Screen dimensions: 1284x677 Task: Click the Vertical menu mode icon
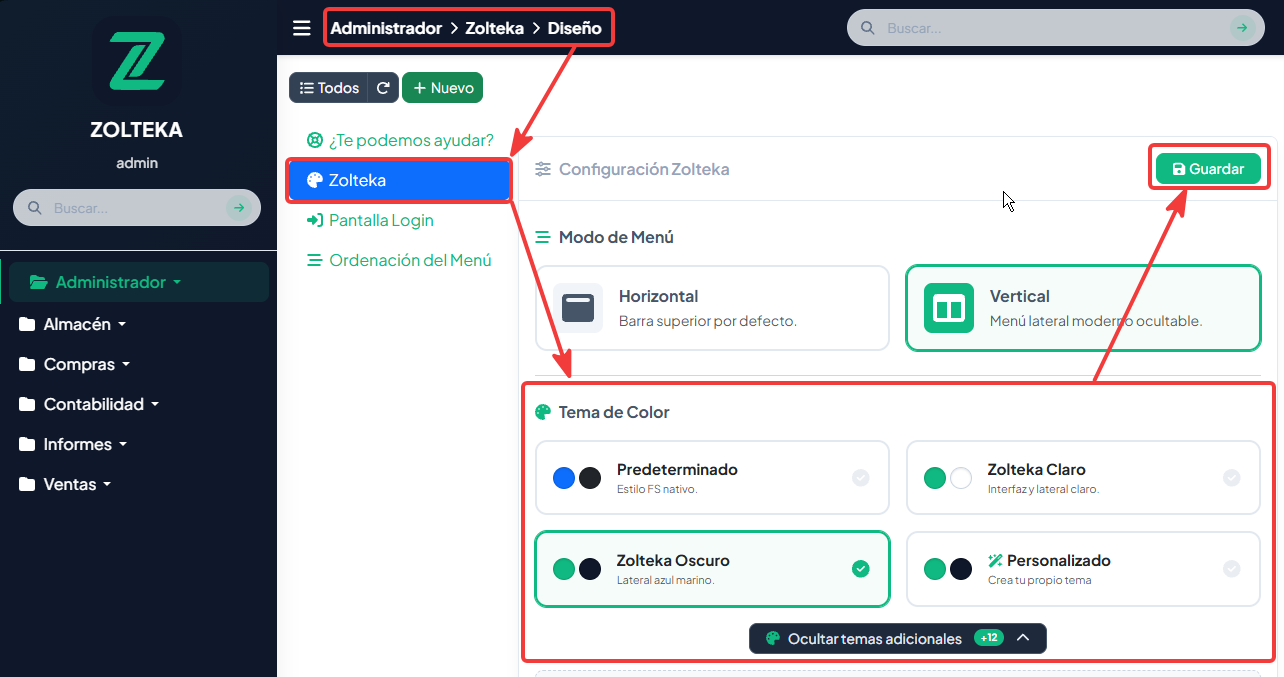point(948,308)
